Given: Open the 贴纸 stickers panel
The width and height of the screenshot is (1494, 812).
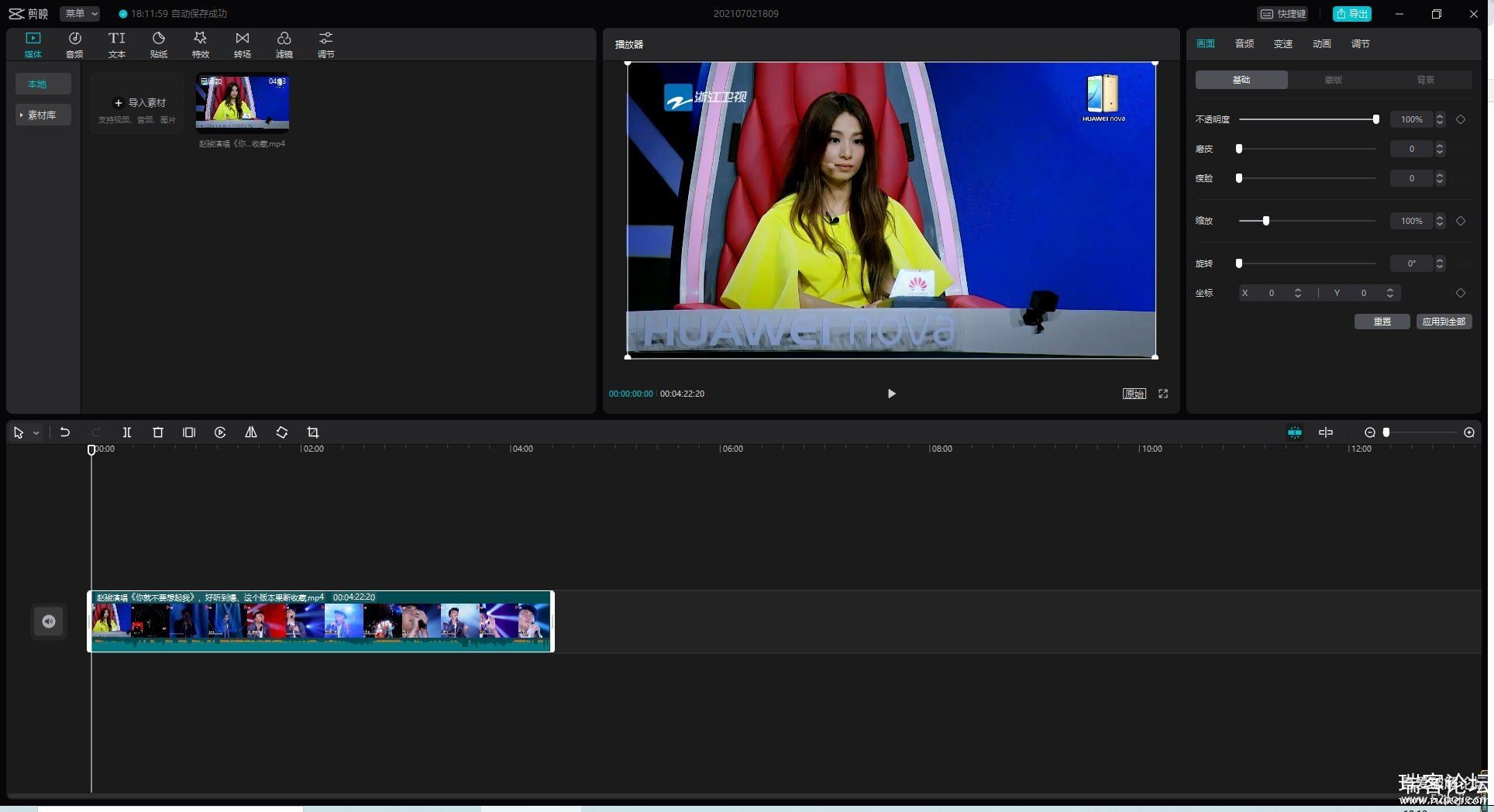Looking at the screenshot, I should click(x=159, y=45).
